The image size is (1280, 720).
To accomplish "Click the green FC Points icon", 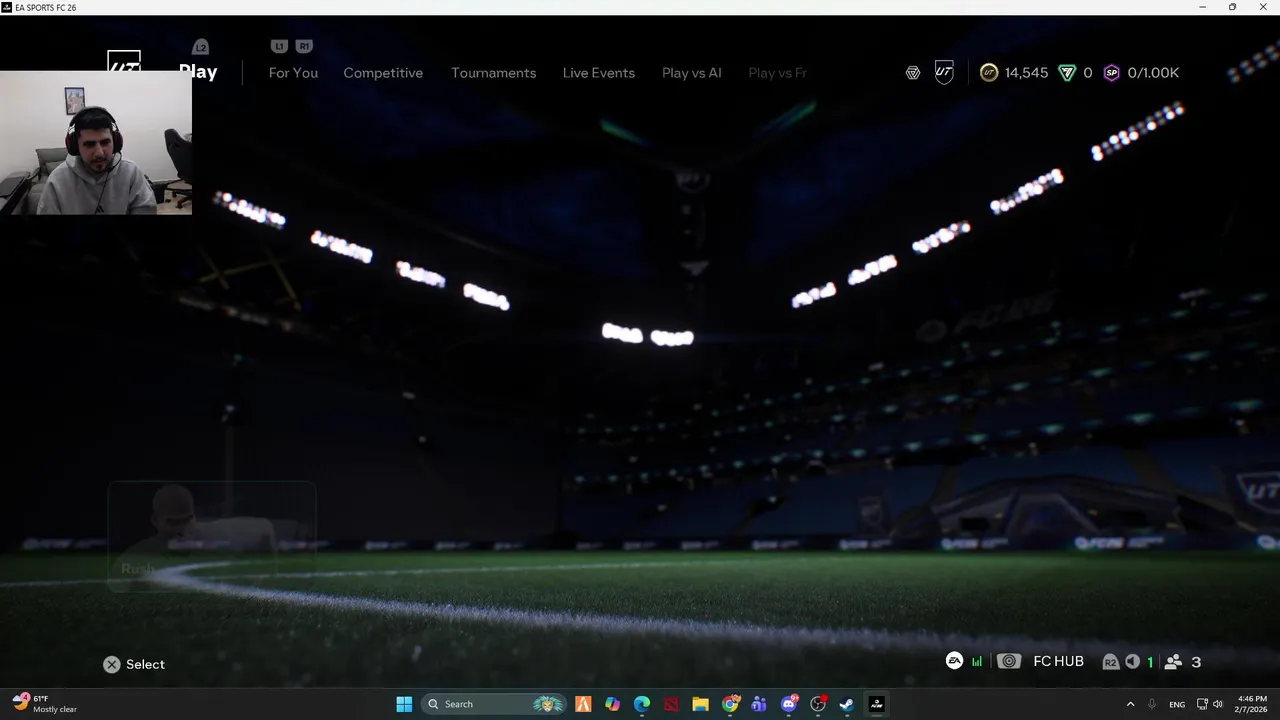I will 1067,73.
